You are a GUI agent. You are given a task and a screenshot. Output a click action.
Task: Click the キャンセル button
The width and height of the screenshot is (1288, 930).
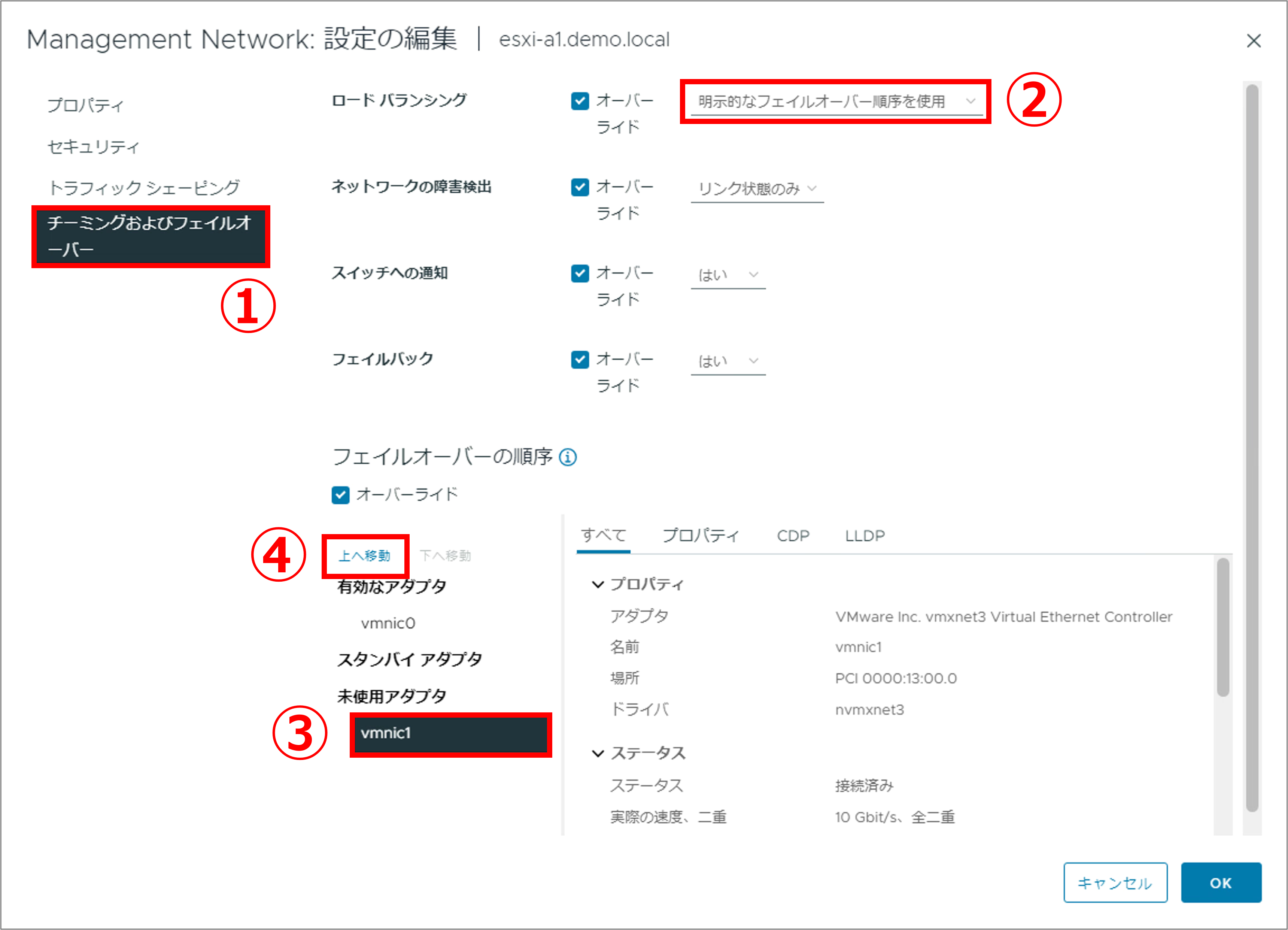[x=1115, y=882]
